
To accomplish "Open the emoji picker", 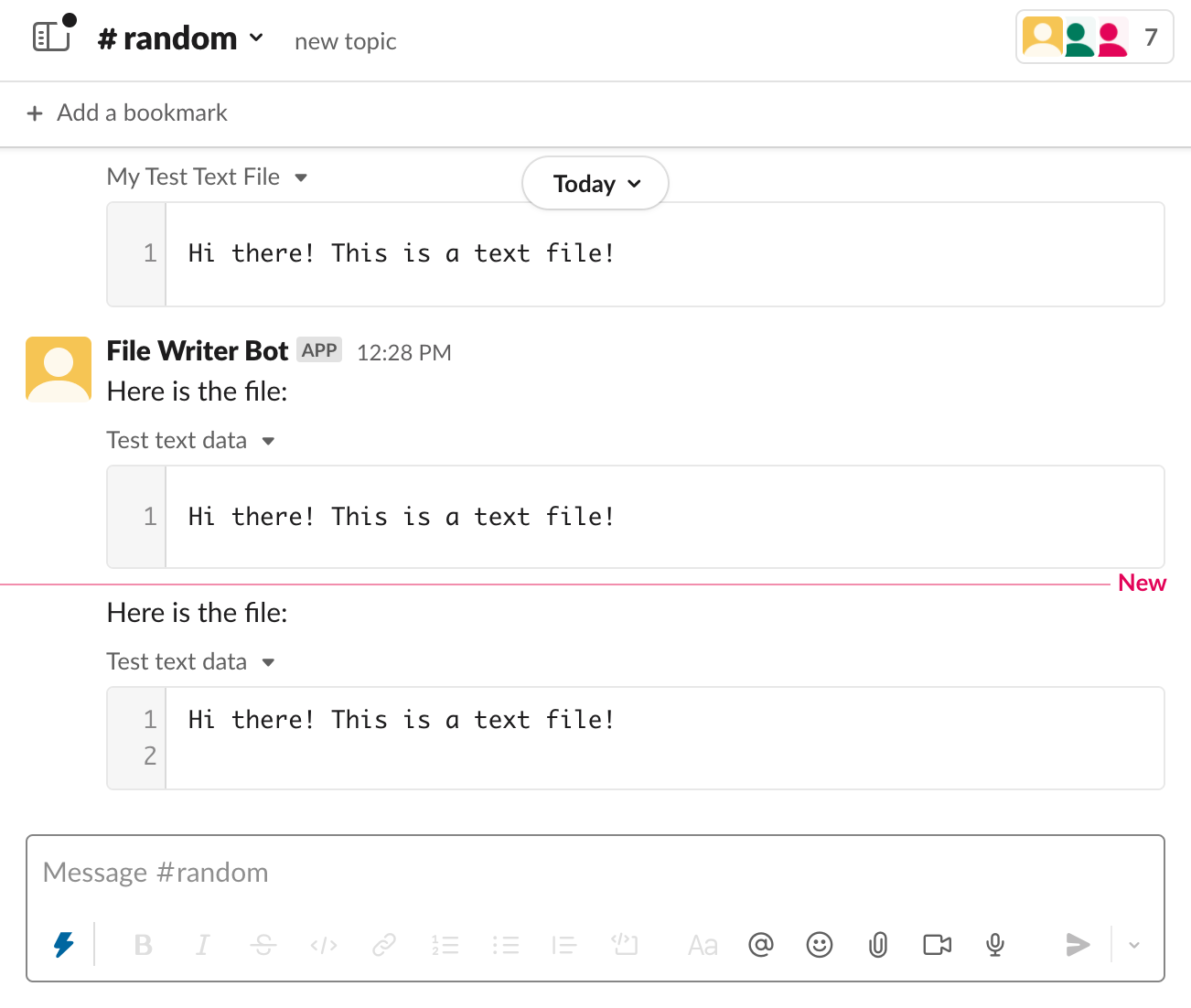I will 820,945.
